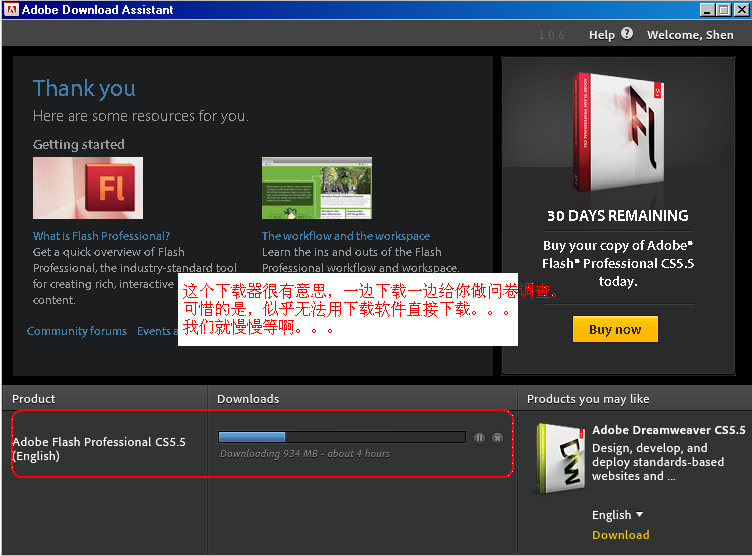The image size is (752, 556).
Task: Click the Adobe icon in title bar
Action: pos(11,9)
